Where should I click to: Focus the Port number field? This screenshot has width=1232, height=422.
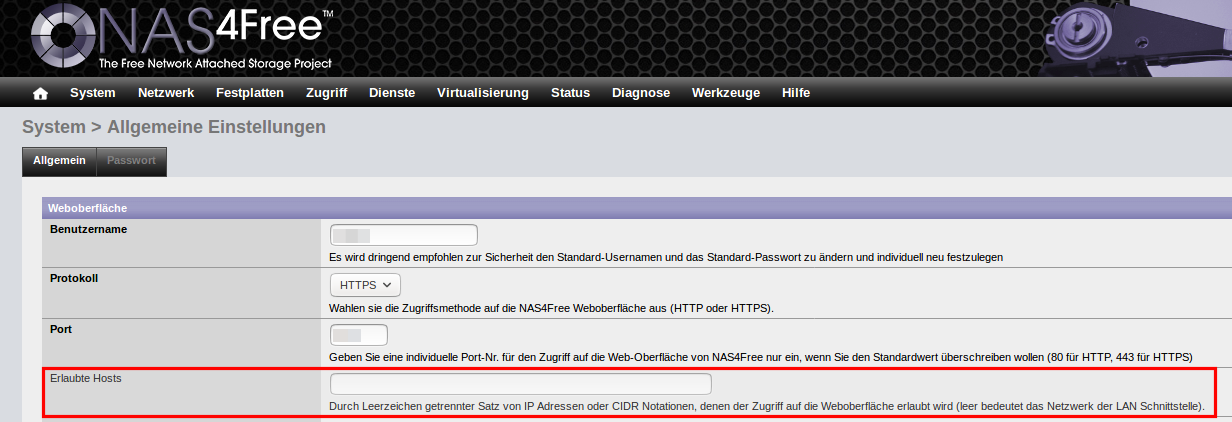(x=359, y=335)
